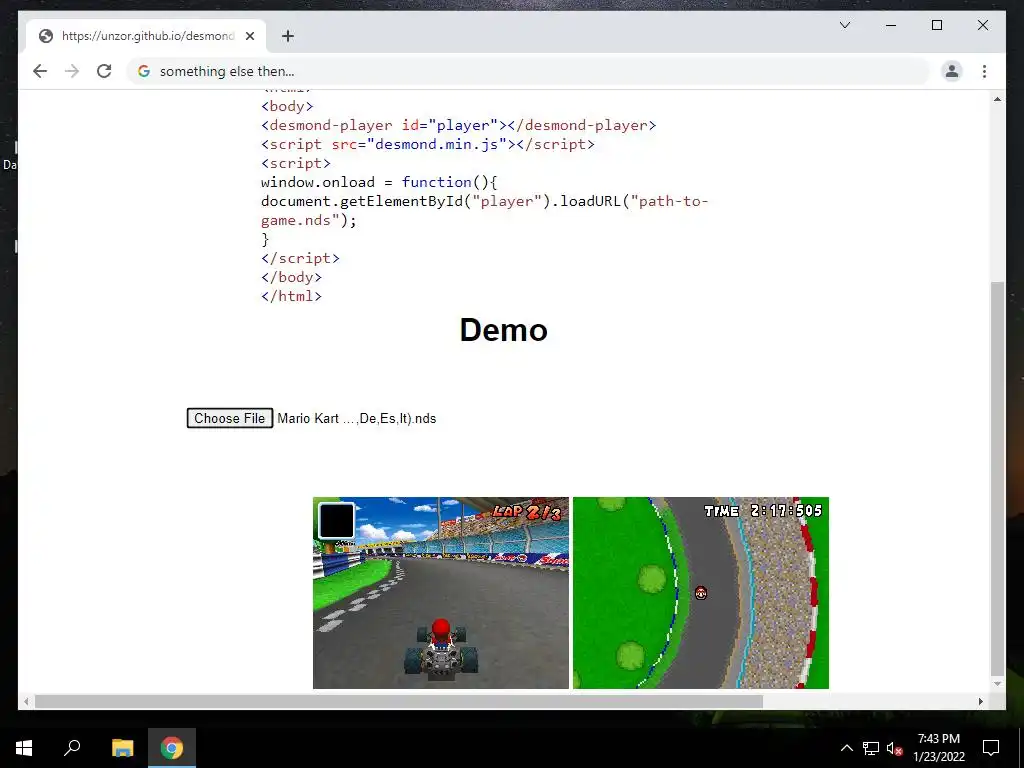
Task: Click the vertical scrollbar thumb
Action: point(997,479)
